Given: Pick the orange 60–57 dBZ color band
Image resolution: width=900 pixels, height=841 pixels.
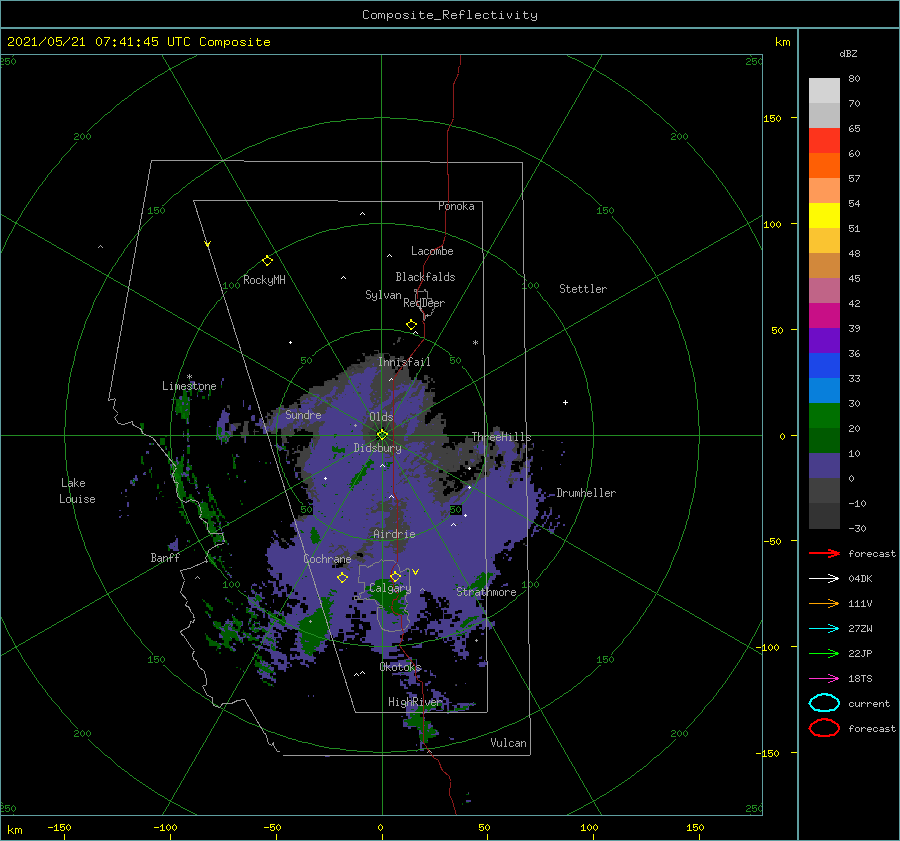Looking at the screenshot, I should click(824, 165).
